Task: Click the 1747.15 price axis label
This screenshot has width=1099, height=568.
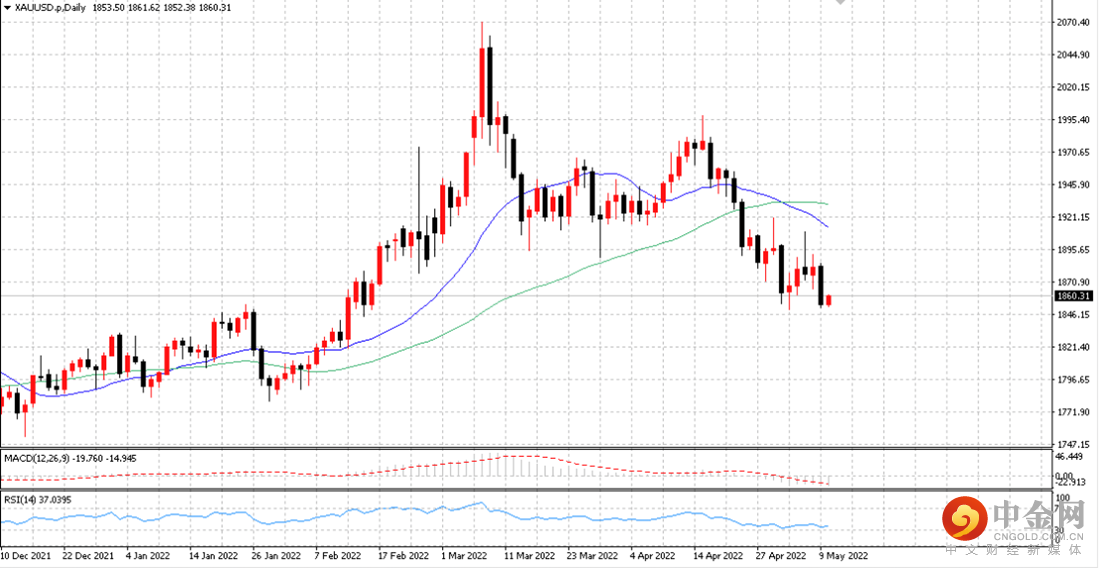Action: 1073,444
